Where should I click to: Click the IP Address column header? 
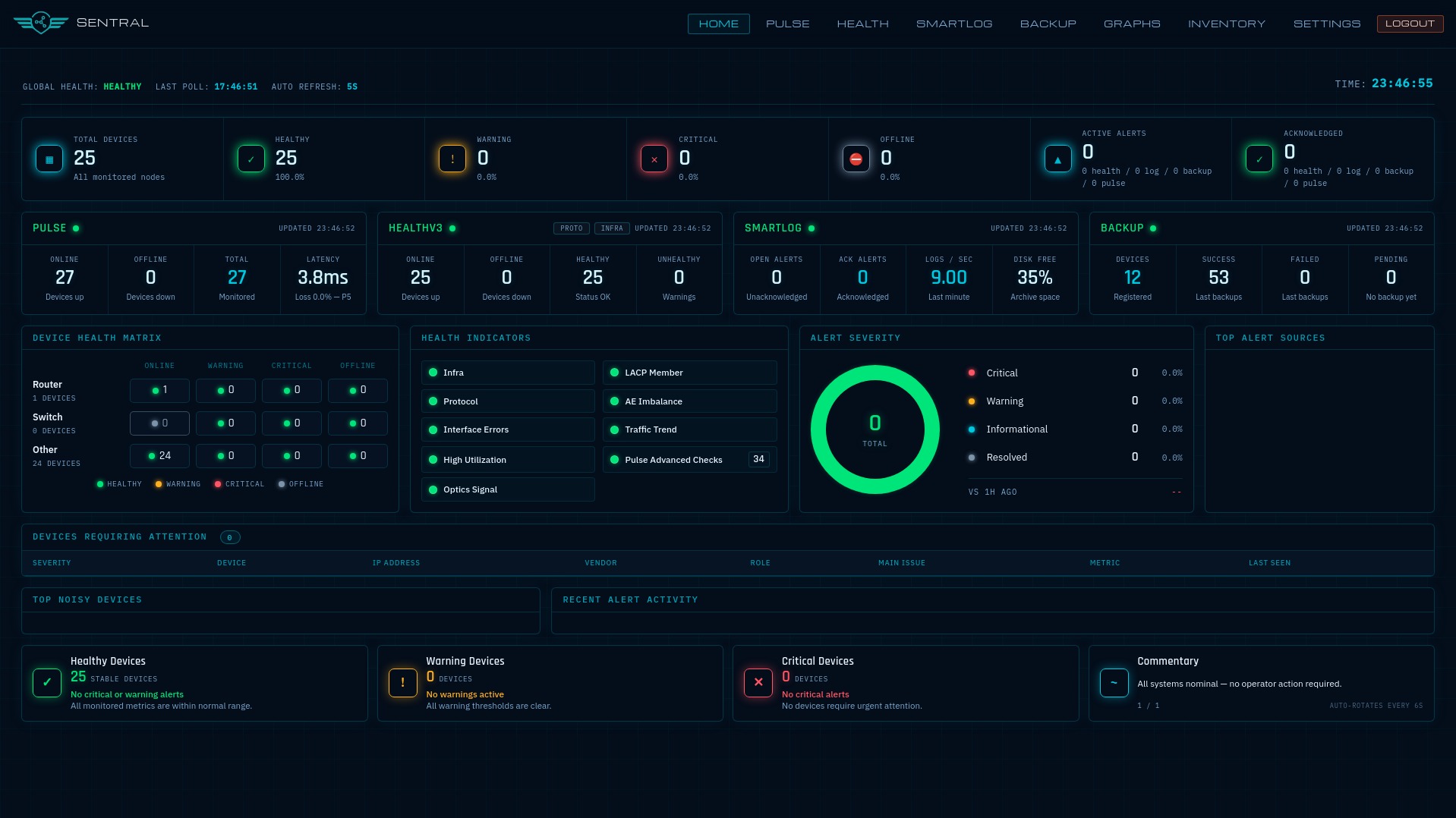pyautogui.click(x=396, y=563)
